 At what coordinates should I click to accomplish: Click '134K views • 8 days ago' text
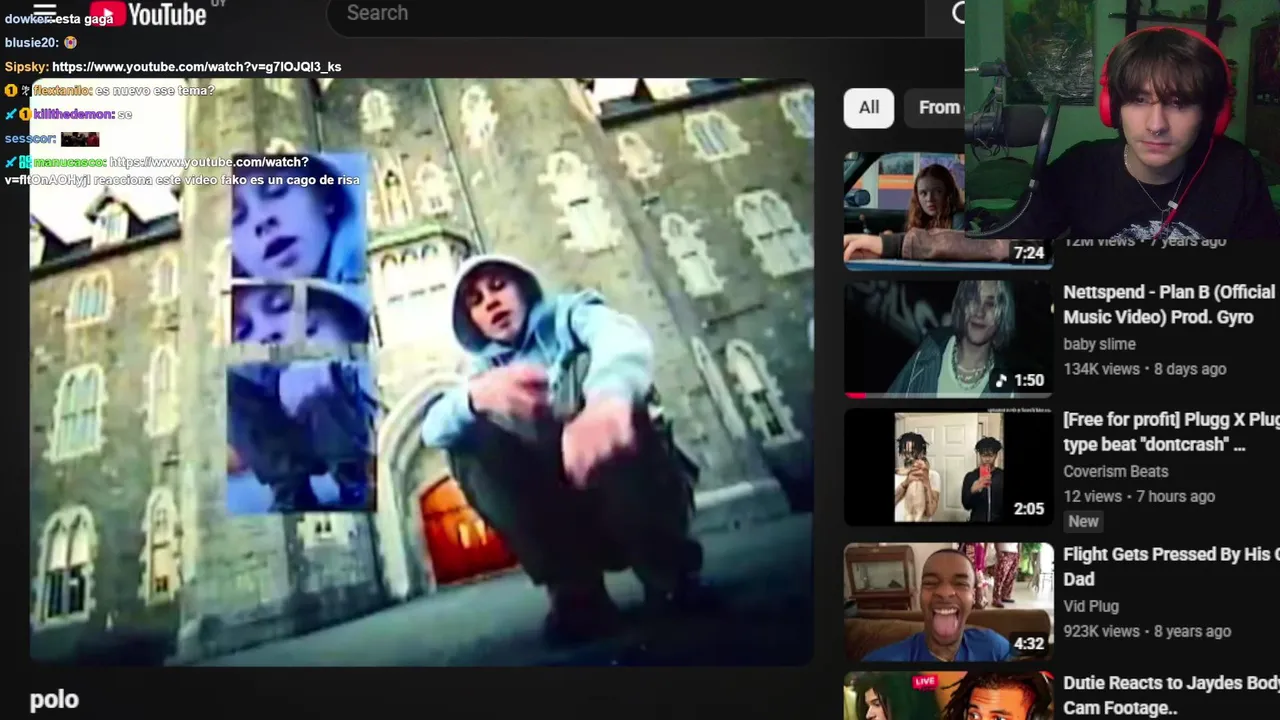click(1144, 369)
